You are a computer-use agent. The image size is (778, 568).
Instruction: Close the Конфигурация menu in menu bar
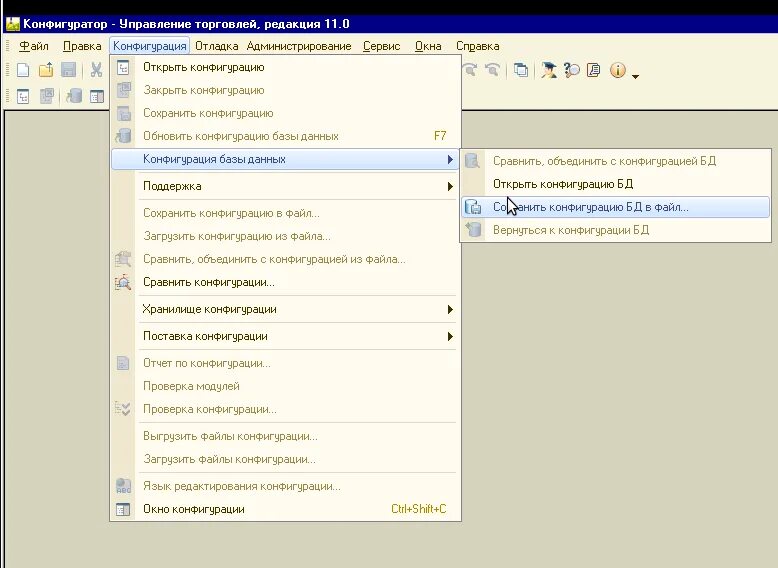[149, 46]
